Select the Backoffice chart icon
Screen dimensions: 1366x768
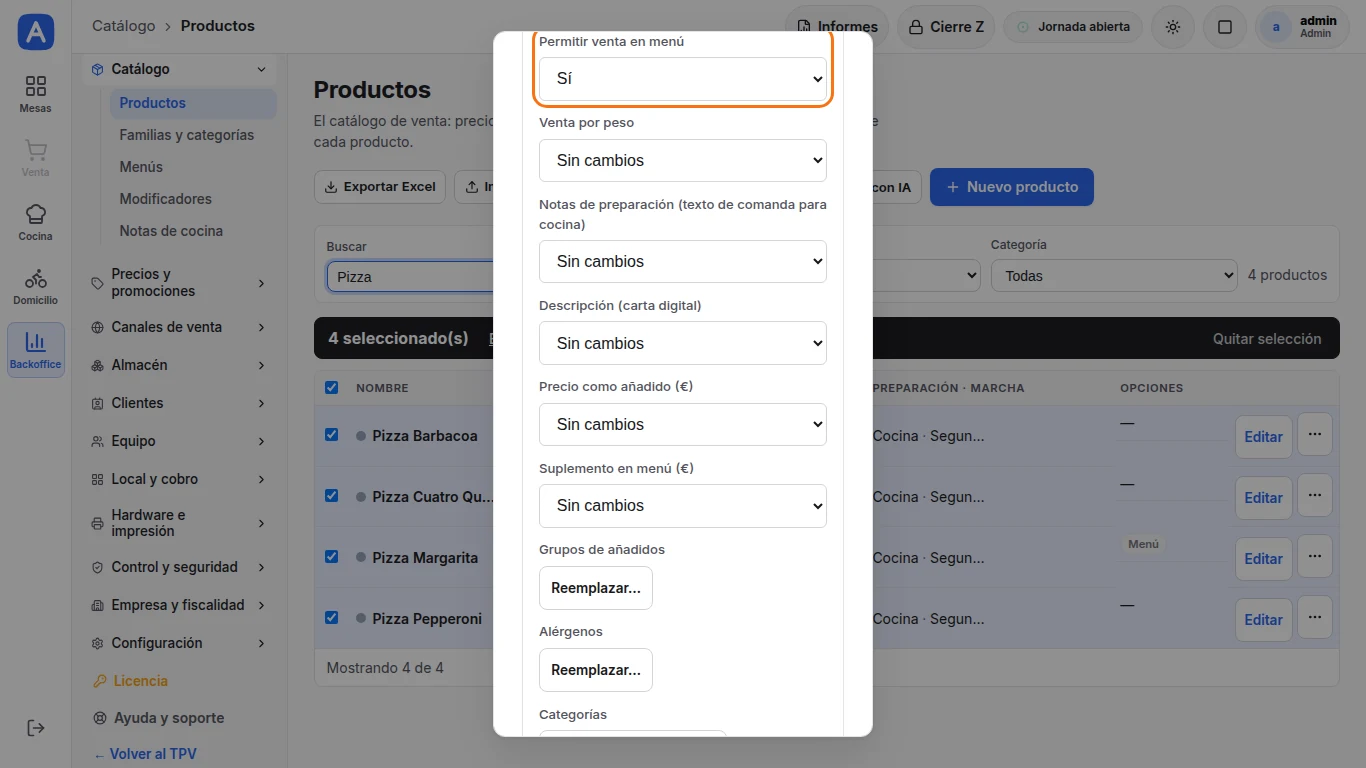coord(35,350)
